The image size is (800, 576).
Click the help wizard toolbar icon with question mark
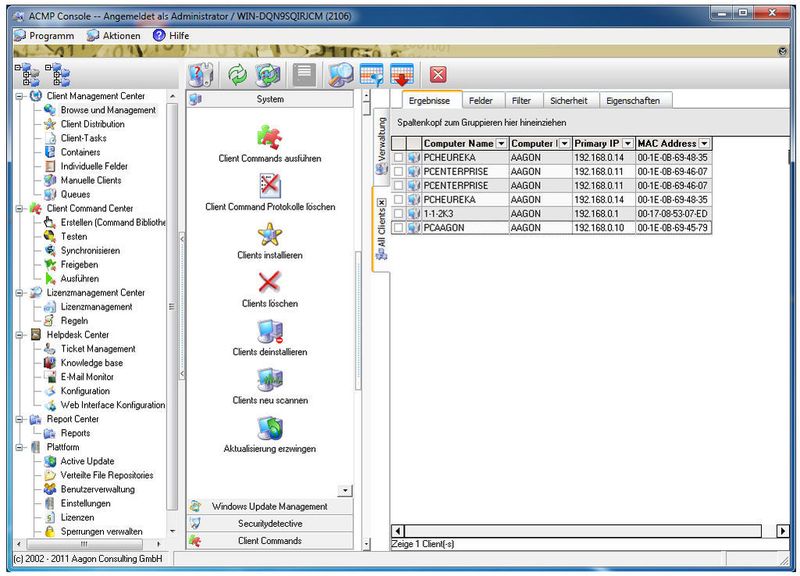(x=201, y=74)
